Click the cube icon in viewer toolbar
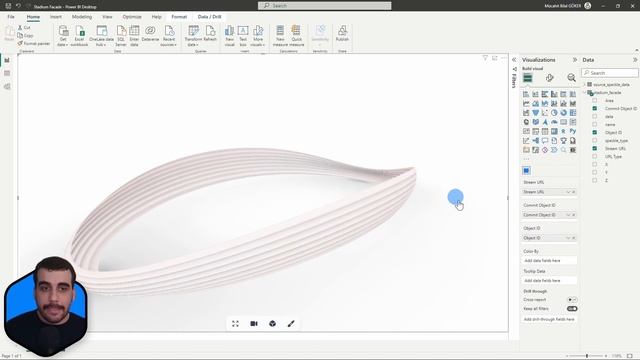 (x=272, y=324)
